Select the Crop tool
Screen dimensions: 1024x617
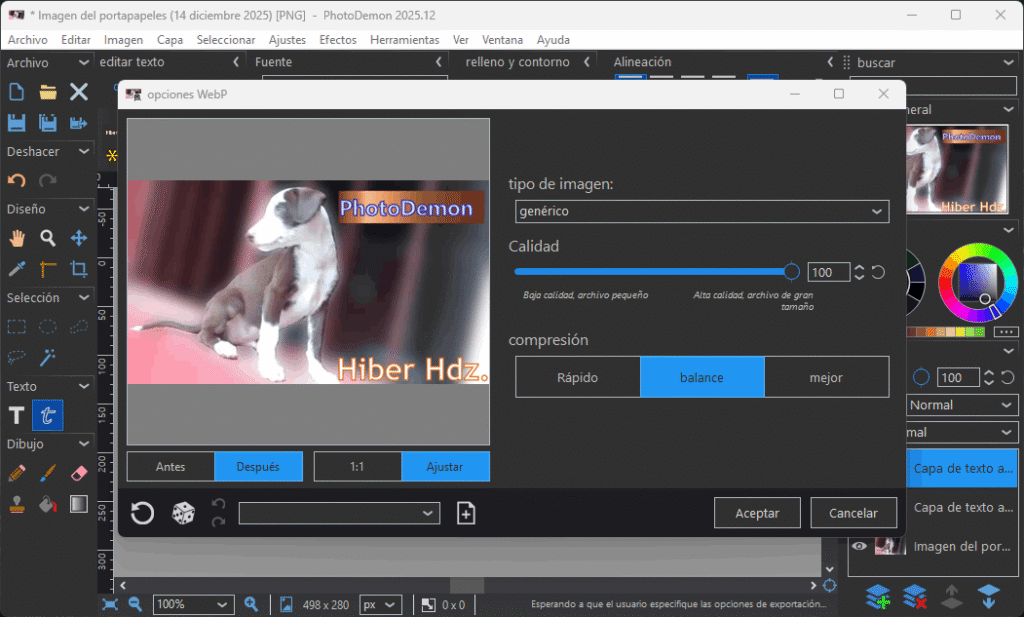pyautogui.click(x=78, y=269)
